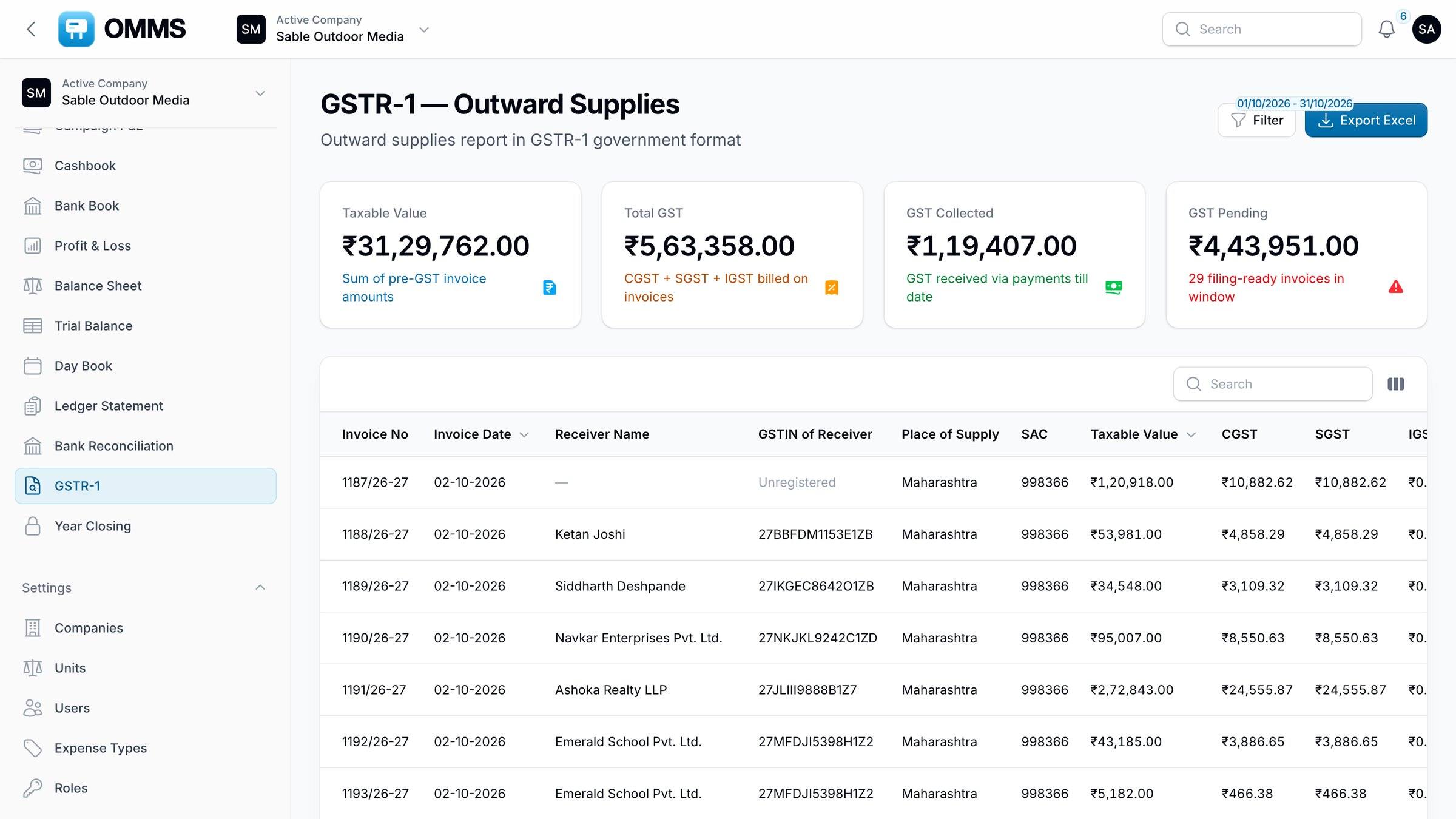Click the warning icon on GST Pending card
The image size is (1456, 819).
[1395, 288]
